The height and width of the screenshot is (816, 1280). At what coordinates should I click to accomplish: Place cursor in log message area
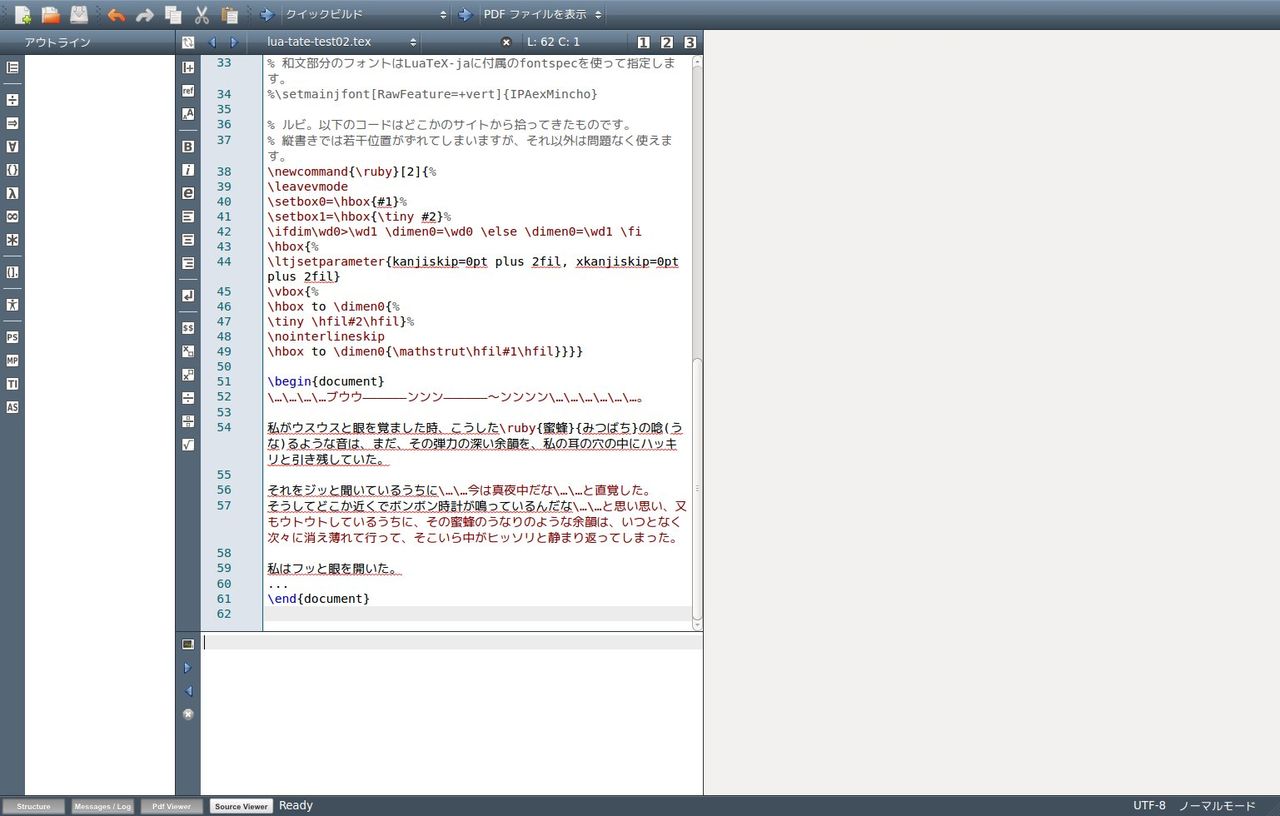[x=452, y=715]
